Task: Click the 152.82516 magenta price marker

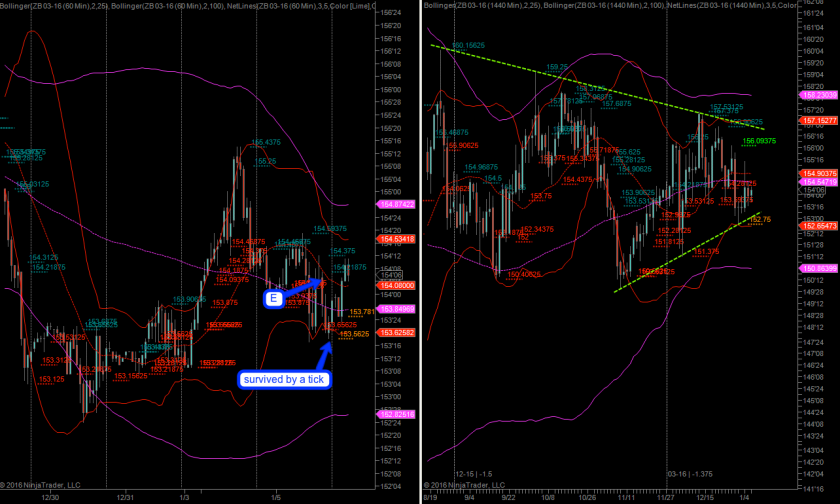Action: click(396, 415)
